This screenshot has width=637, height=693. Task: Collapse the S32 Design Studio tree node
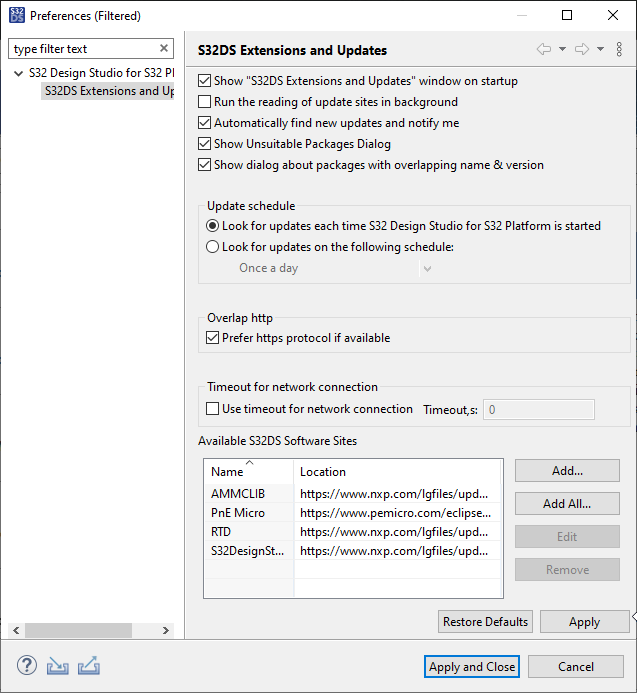pos(19,74)
